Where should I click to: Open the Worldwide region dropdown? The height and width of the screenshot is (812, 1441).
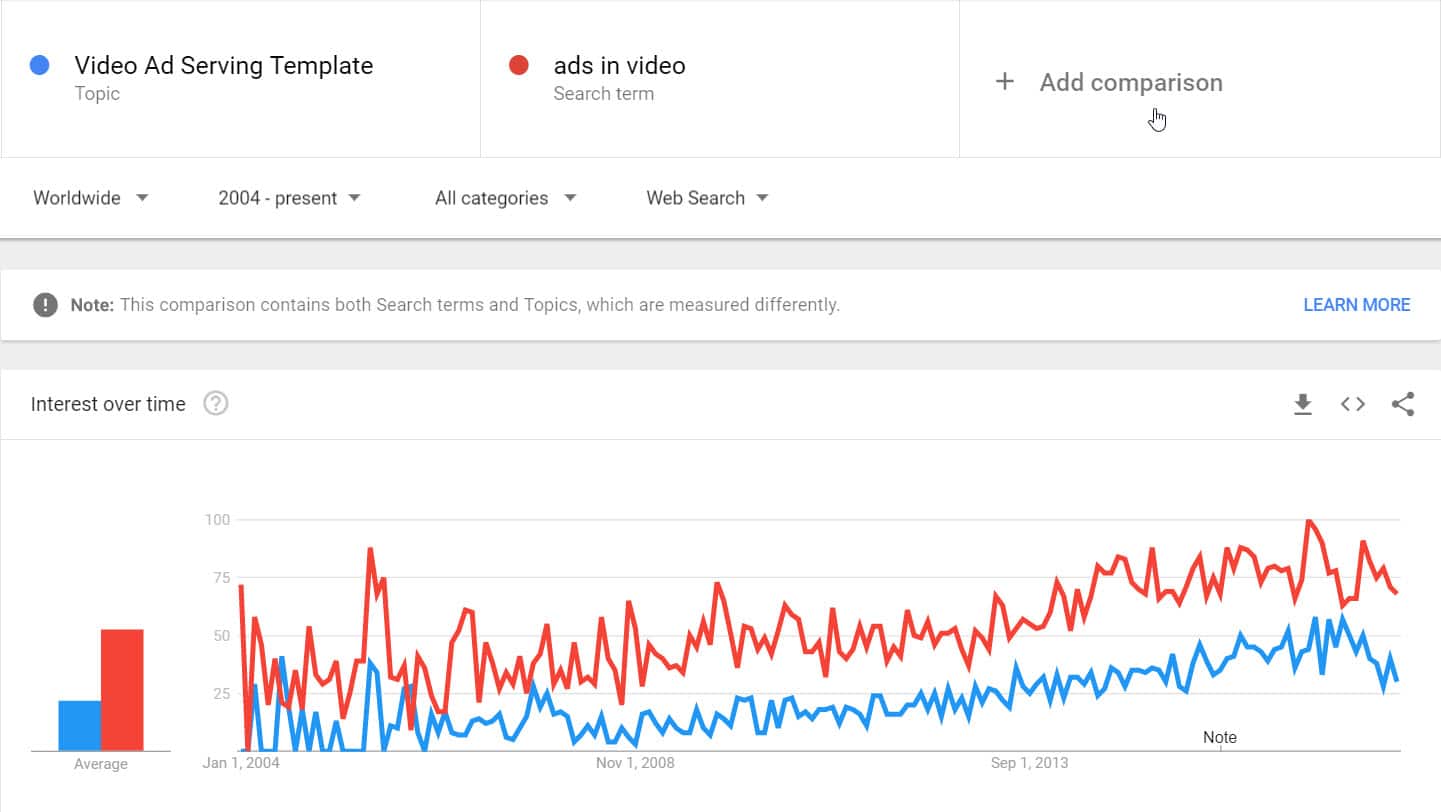[90, 198]
